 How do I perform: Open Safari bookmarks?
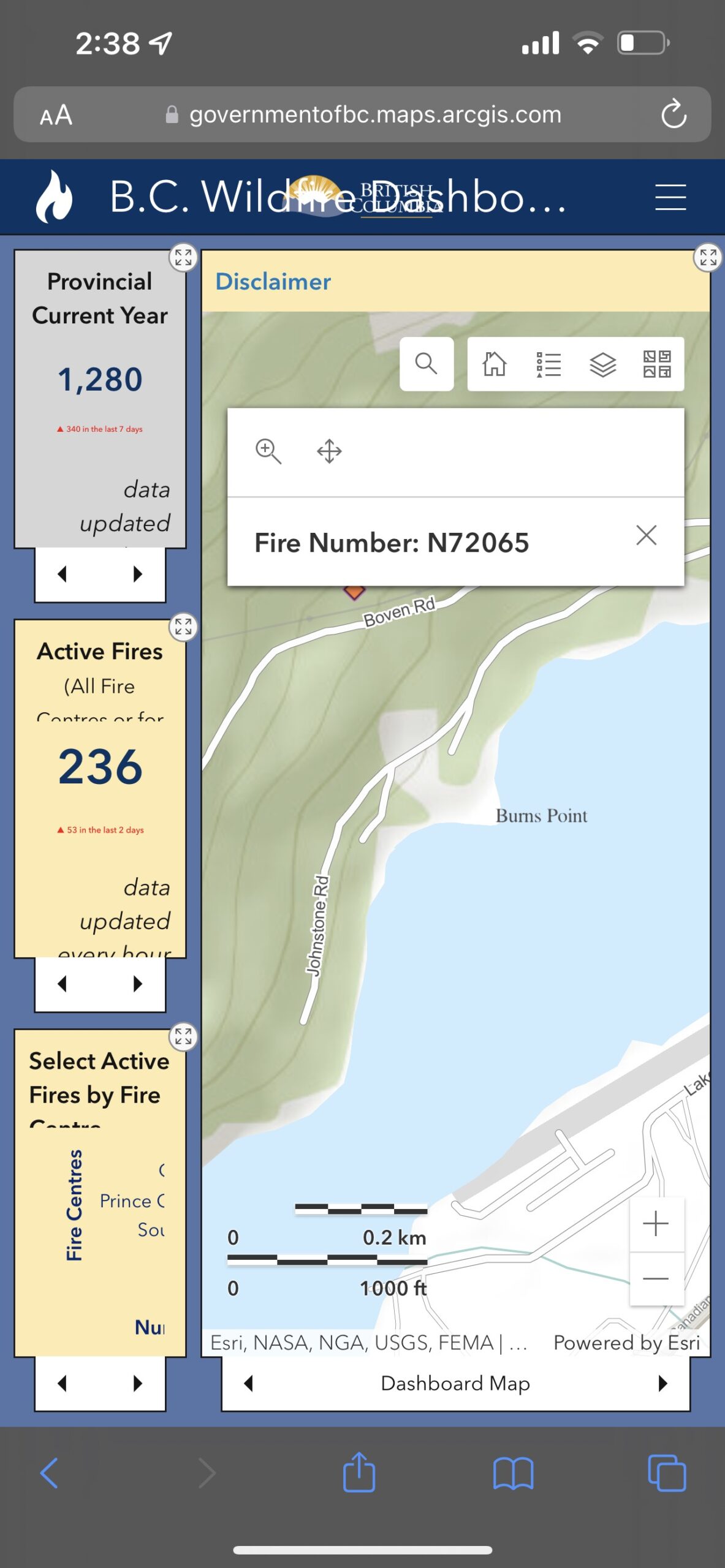point(513,1472)
